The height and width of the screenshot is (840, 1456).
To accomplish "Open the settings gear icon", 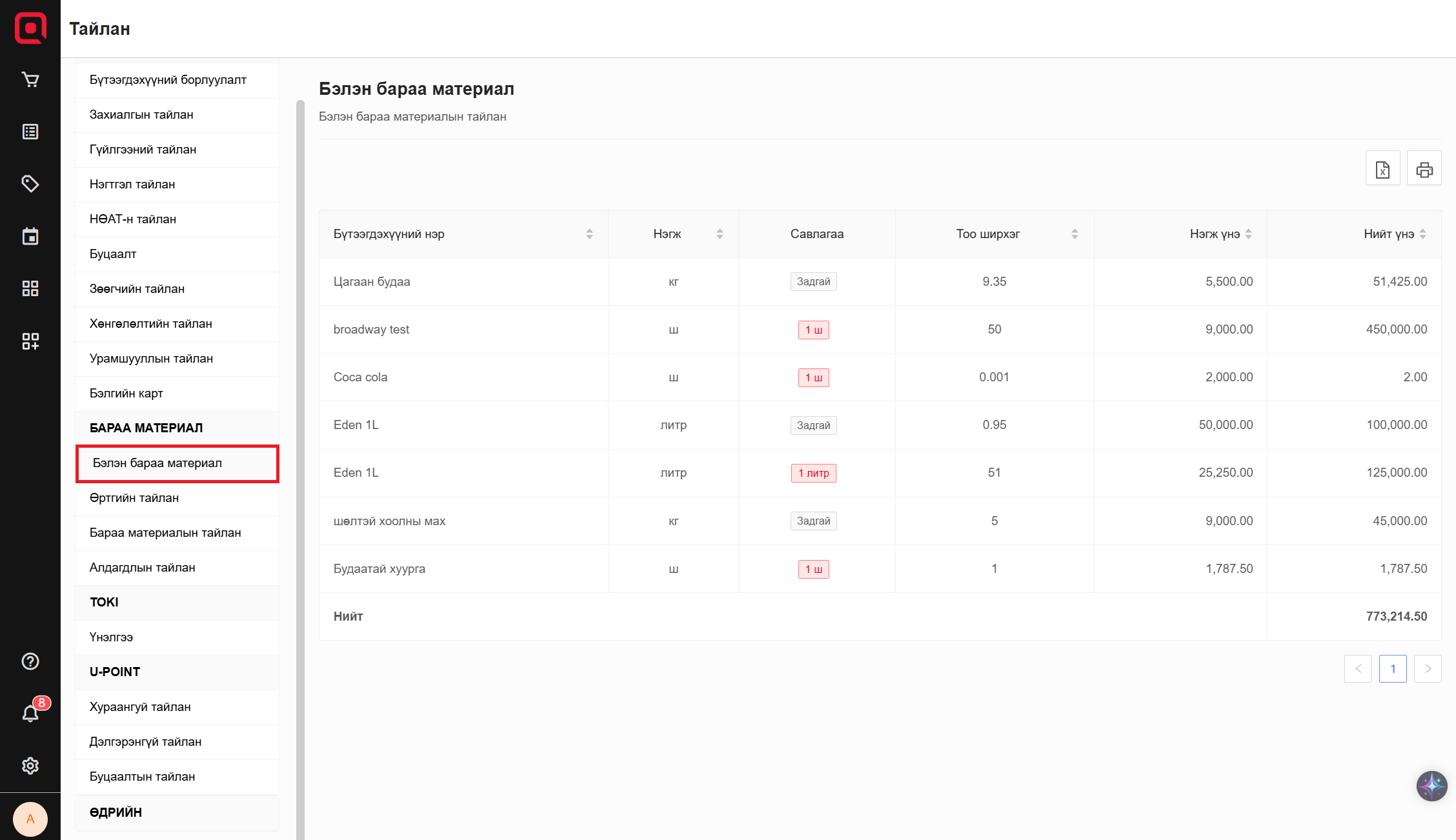I will point(30,766).
